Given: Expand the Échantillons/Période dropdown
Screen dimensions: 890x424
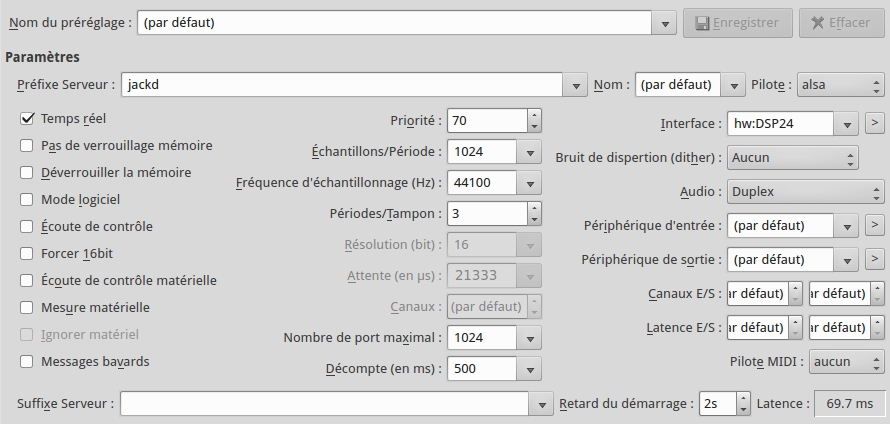Looking at the screenshot, I should click(530, 152).
